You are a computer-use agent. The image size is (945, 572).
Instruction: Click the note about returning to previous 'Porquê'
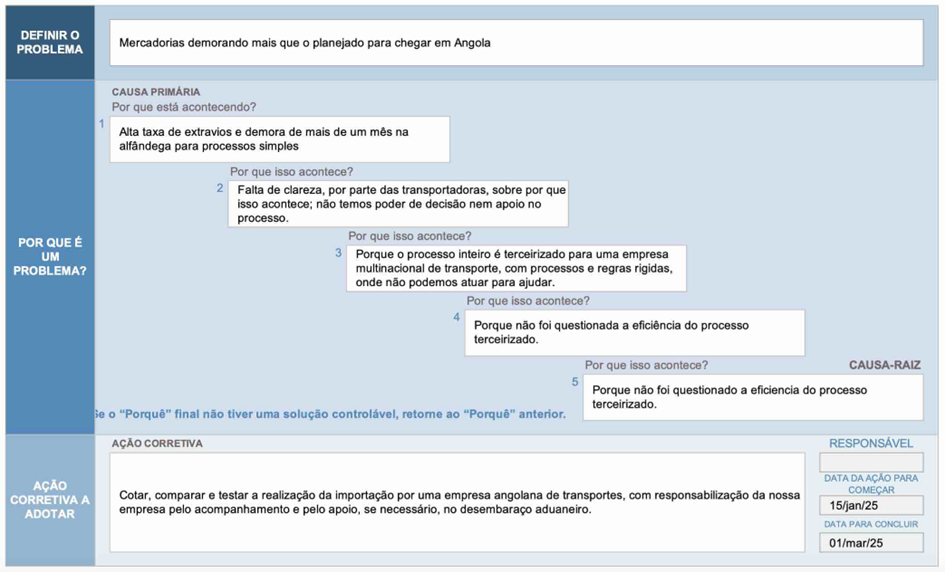pyautogui.click(x=330, y=414)
